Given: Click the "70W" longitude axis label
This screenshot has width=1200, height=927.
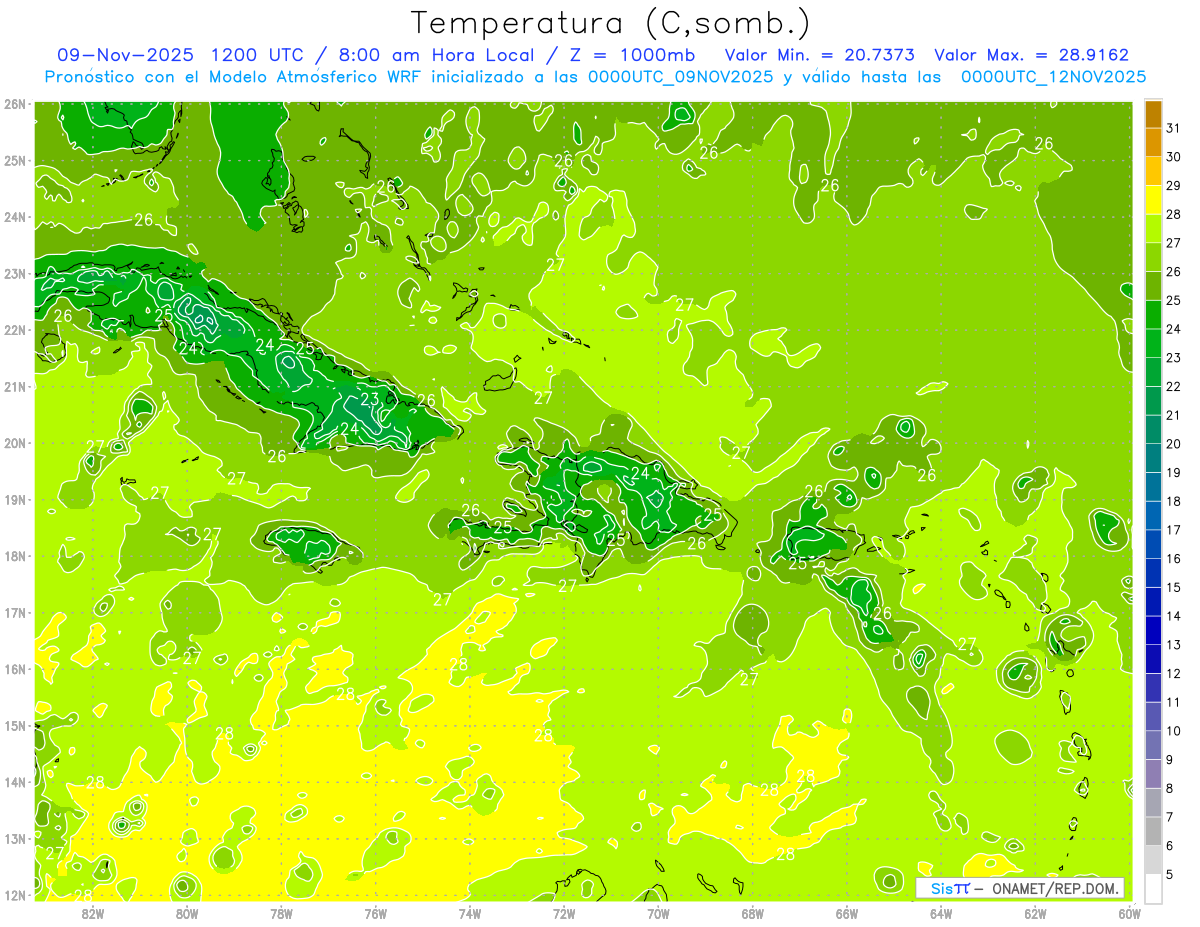Looking at the screenshot, I should 658,913.
